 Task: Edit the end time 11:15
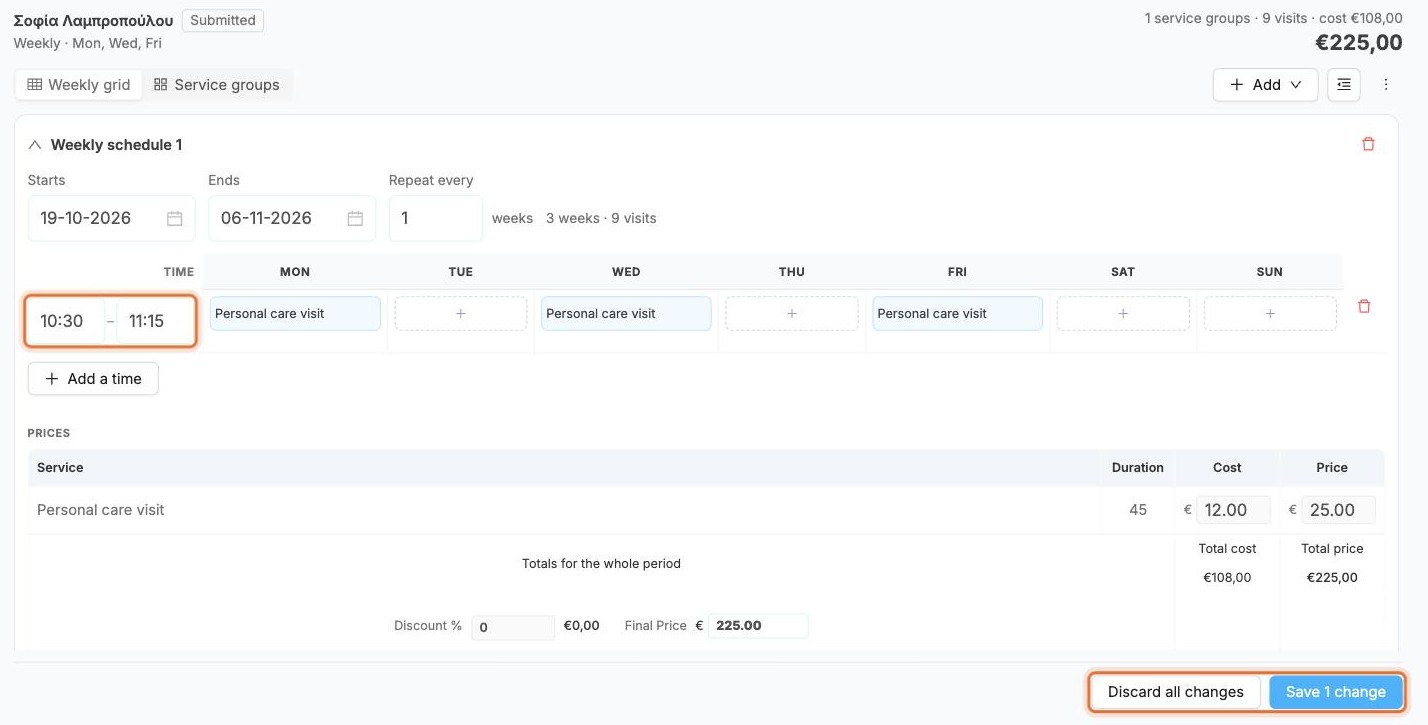154,322
